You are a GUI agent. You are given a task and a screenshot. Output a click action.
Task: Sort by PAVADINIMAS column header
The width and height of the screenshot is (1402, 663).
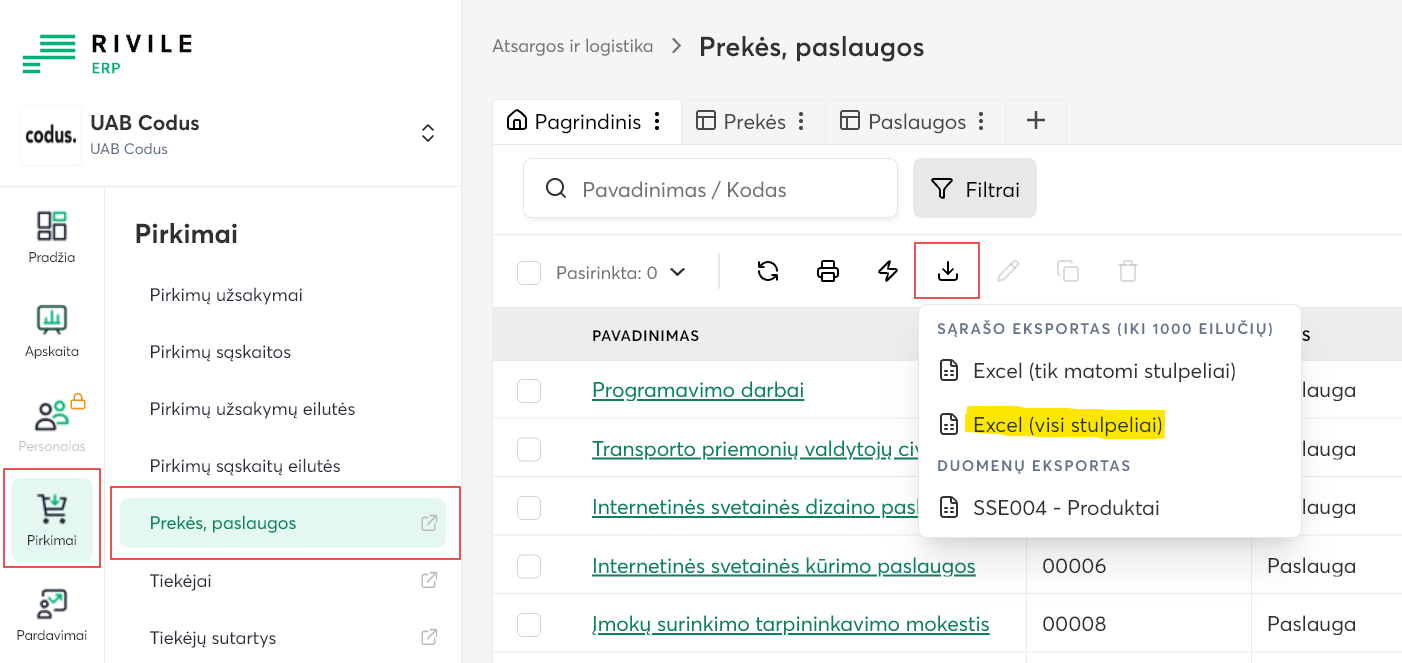(645, 335)
